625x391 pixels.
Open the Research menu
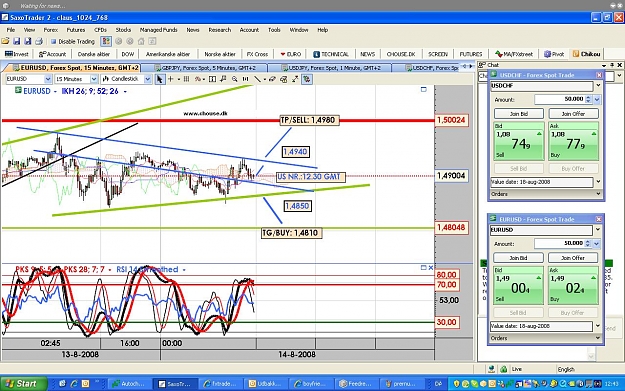[220, 30]
